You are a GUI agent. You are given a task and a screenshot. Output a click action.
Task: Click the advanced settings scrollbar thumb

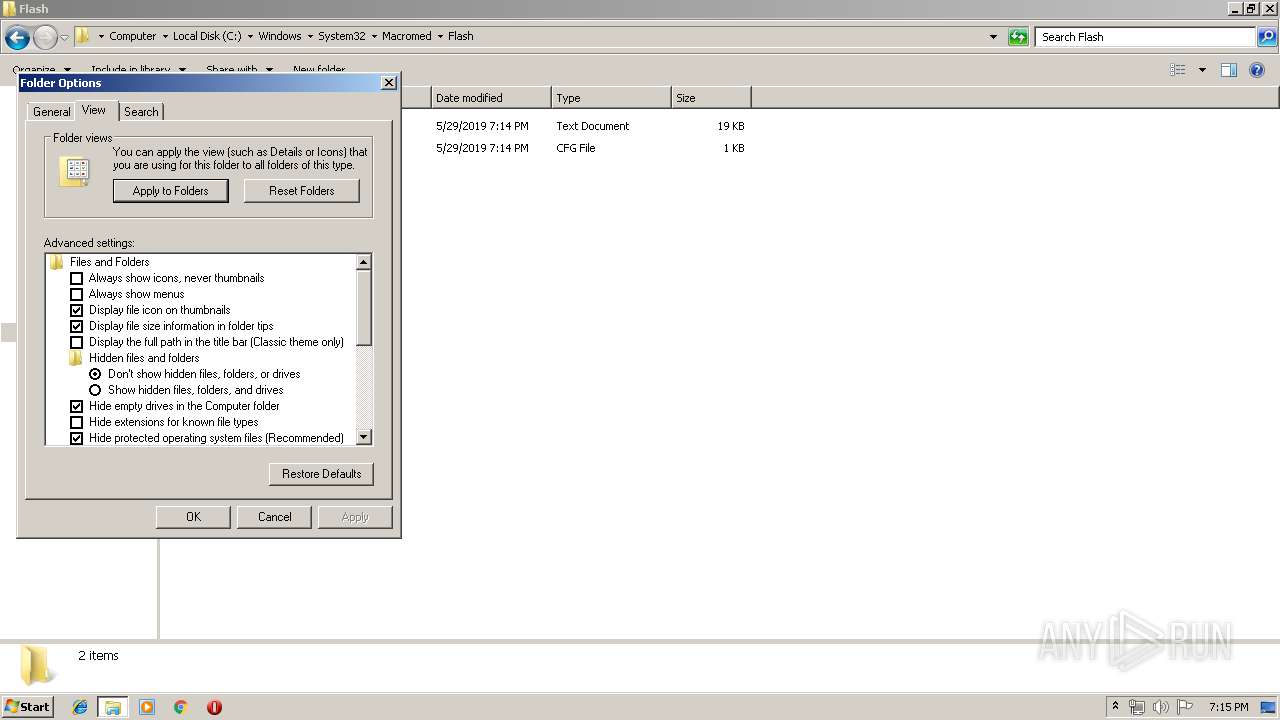tap(364, 308)
